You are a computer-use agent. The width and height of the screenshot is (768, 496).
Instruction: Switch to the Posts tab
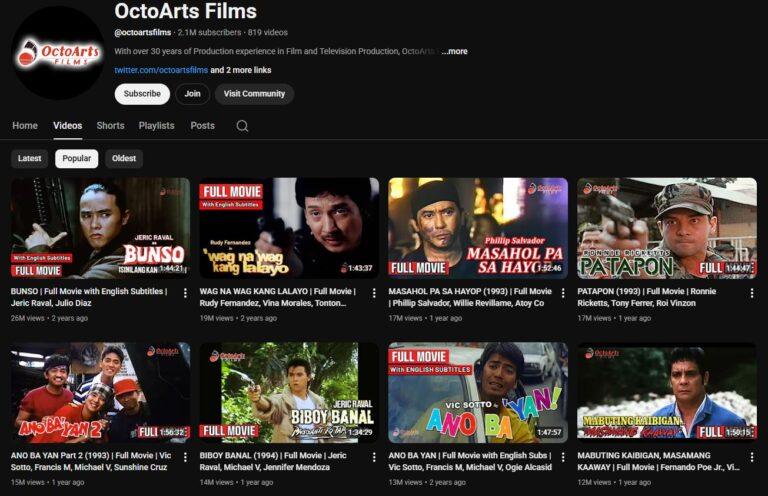pyautogui.click(x=202, y=126)
